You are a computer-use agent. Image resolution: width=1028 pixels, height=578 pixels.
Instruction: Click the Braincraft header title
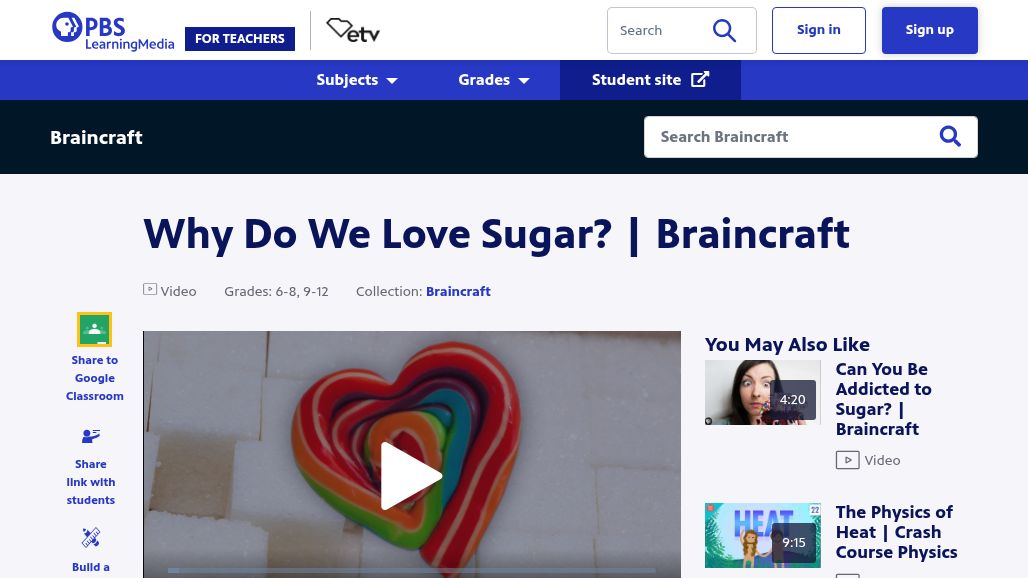click(96, 137)
